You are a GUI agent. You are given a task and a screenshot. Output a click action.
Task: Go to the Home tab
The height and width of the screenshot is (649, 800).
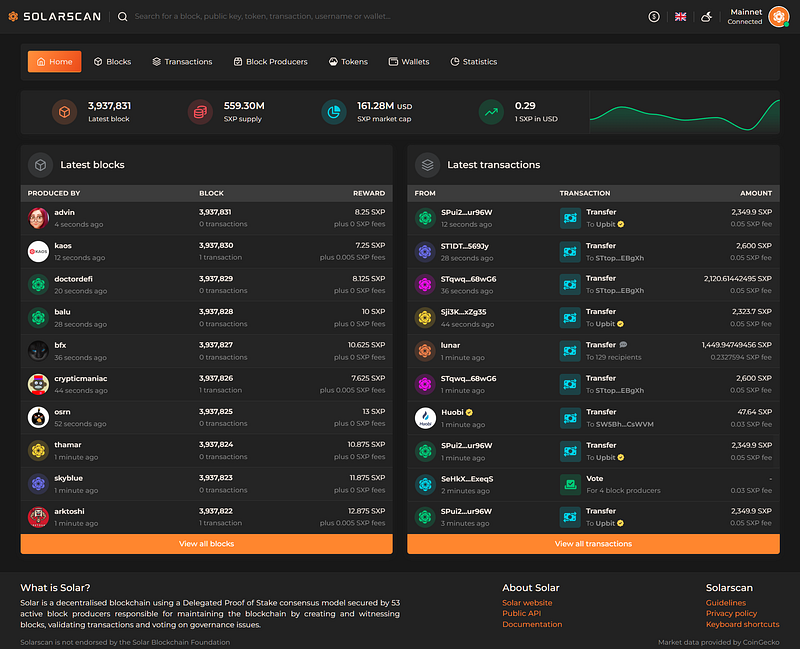pos(55,62)
